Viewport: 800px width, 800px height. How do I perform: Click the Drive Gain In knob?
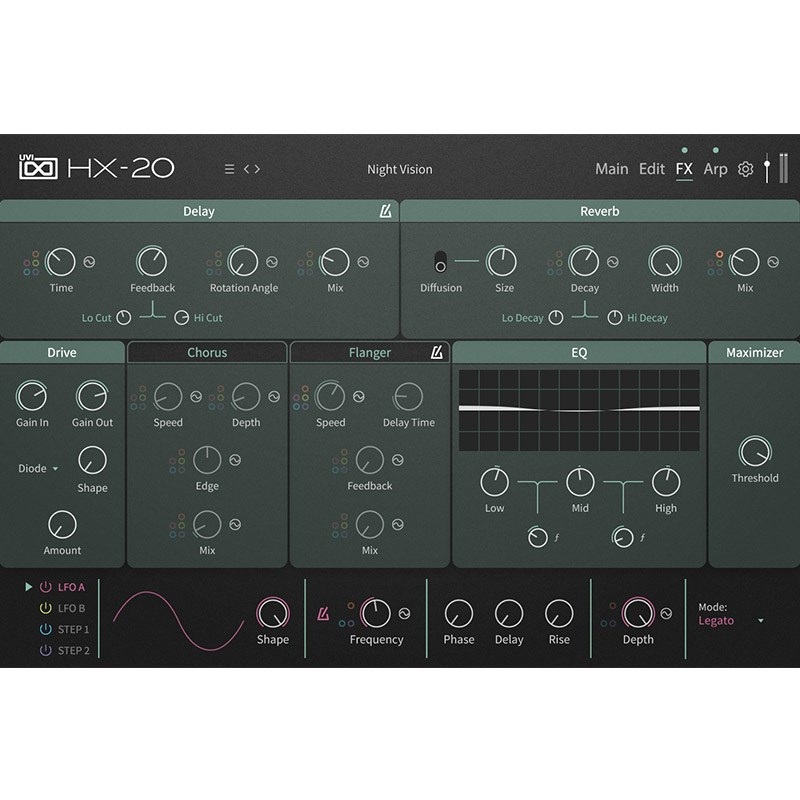(x=32, y=396)
